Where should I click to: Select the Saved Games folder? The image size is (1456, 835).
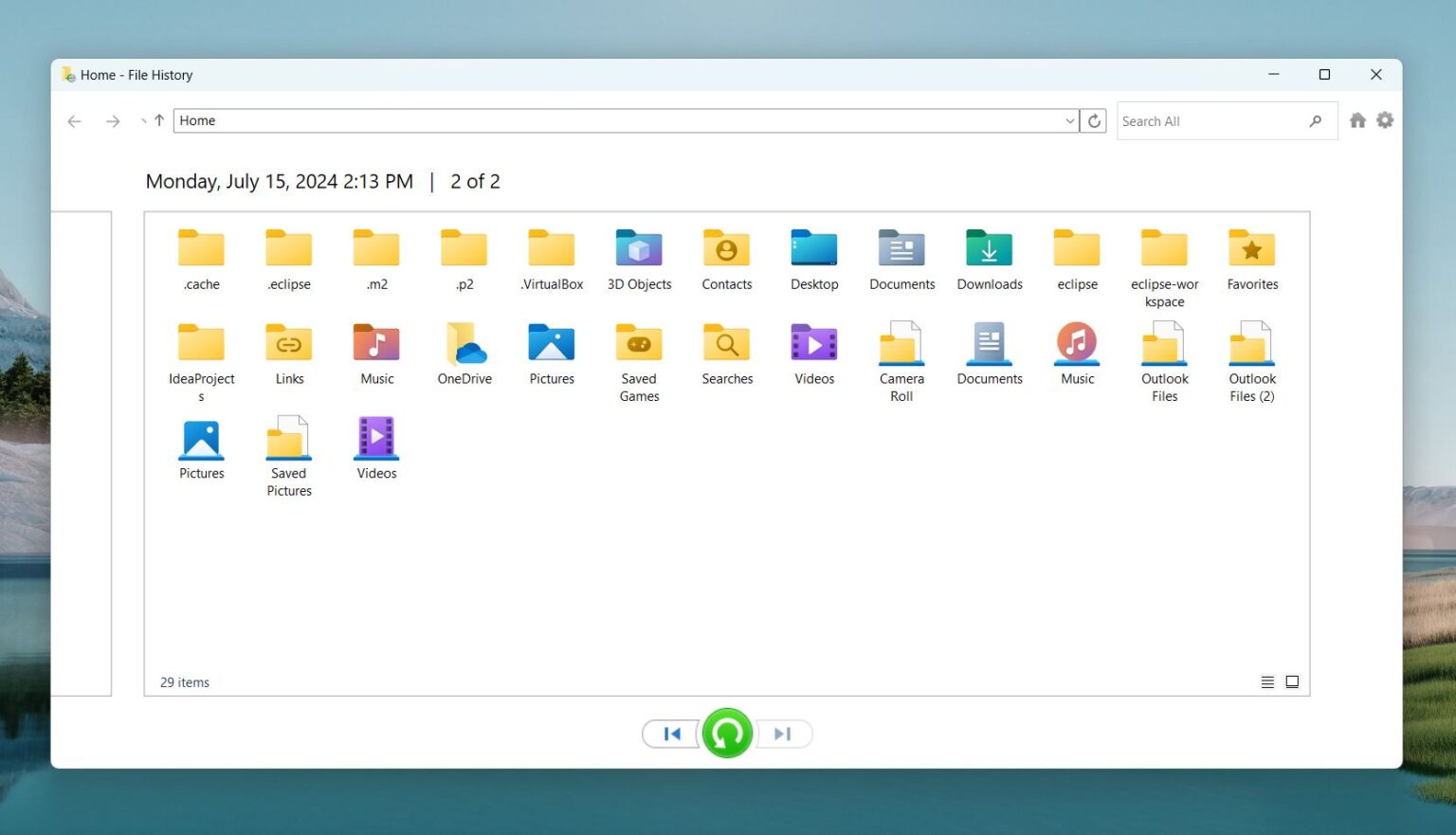639,344
